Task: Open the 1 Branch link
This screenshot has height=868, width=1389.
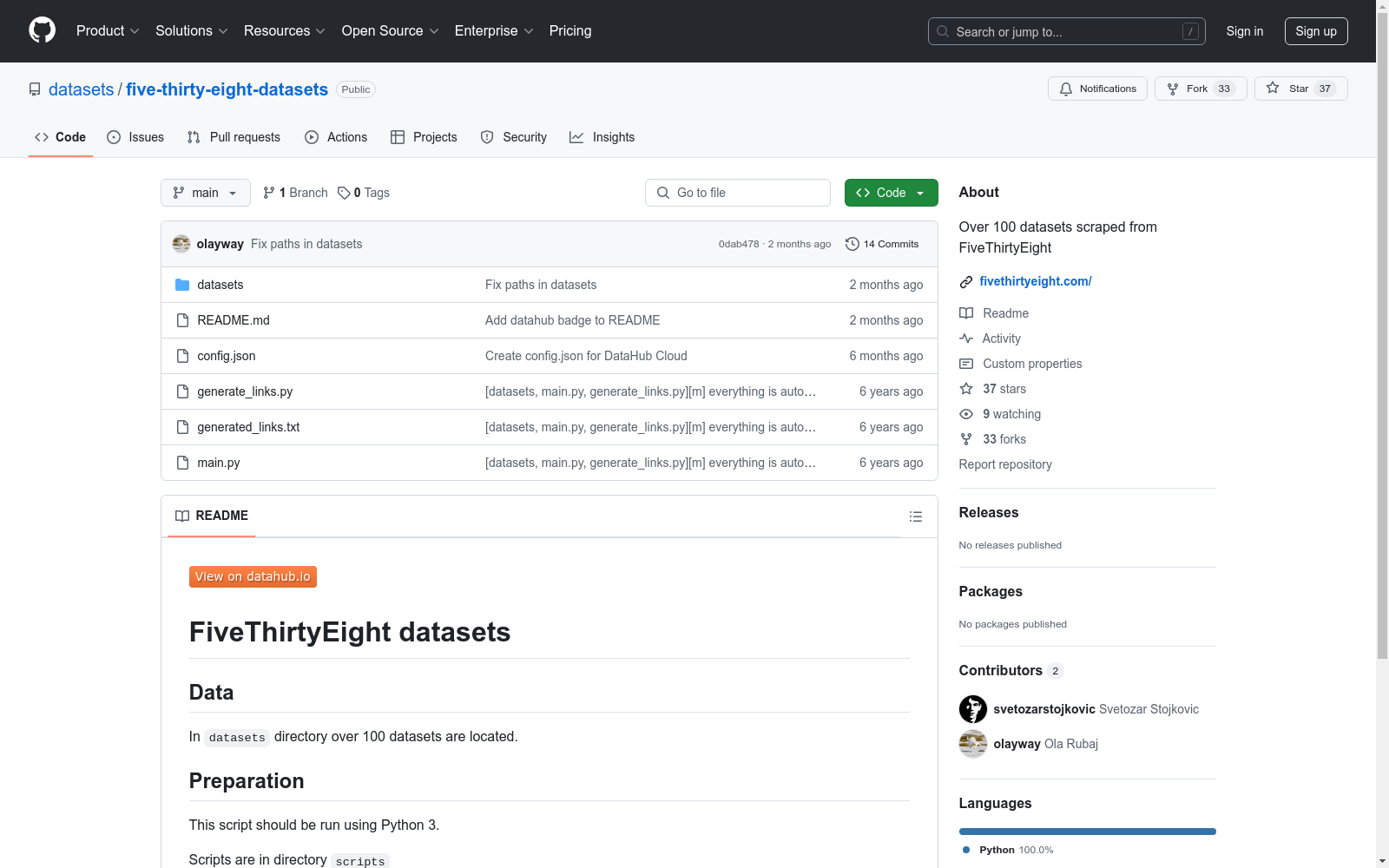Action: point(295,193)
